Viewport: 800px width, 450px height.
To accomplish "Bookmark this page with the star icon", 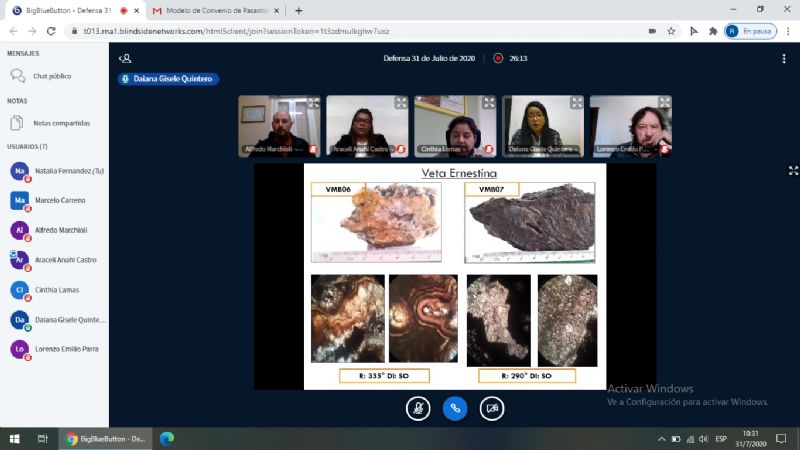I will coord(670,31).
